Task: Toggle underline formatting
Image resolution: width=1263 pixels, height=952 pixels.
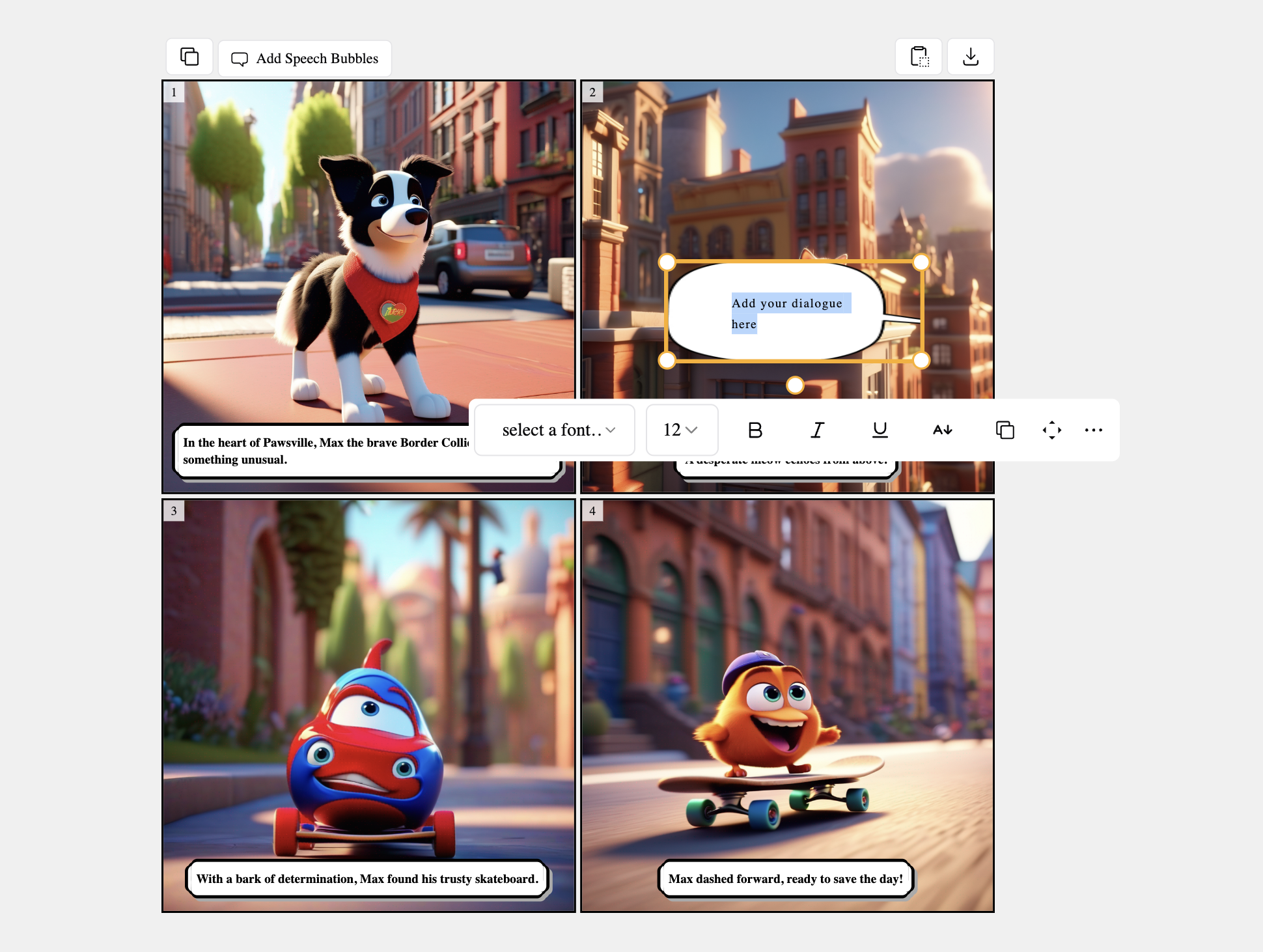Action: click(x=880, y=430)
